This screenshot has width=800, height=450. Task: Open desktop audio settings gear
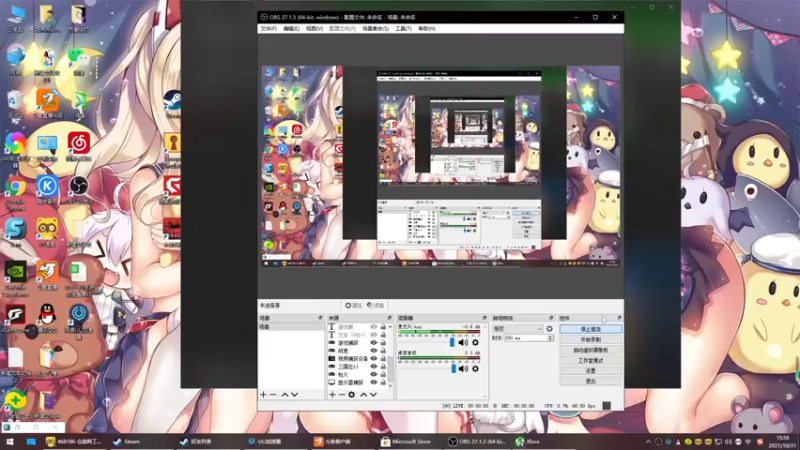click(476, 368)
